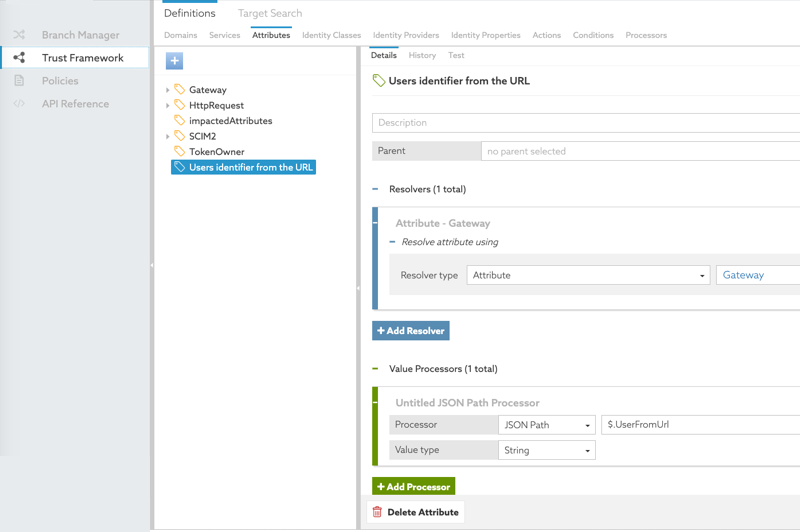Click green tag icon beside attribute title
Screen dimensions: 800x532
(x=379, y=81)
